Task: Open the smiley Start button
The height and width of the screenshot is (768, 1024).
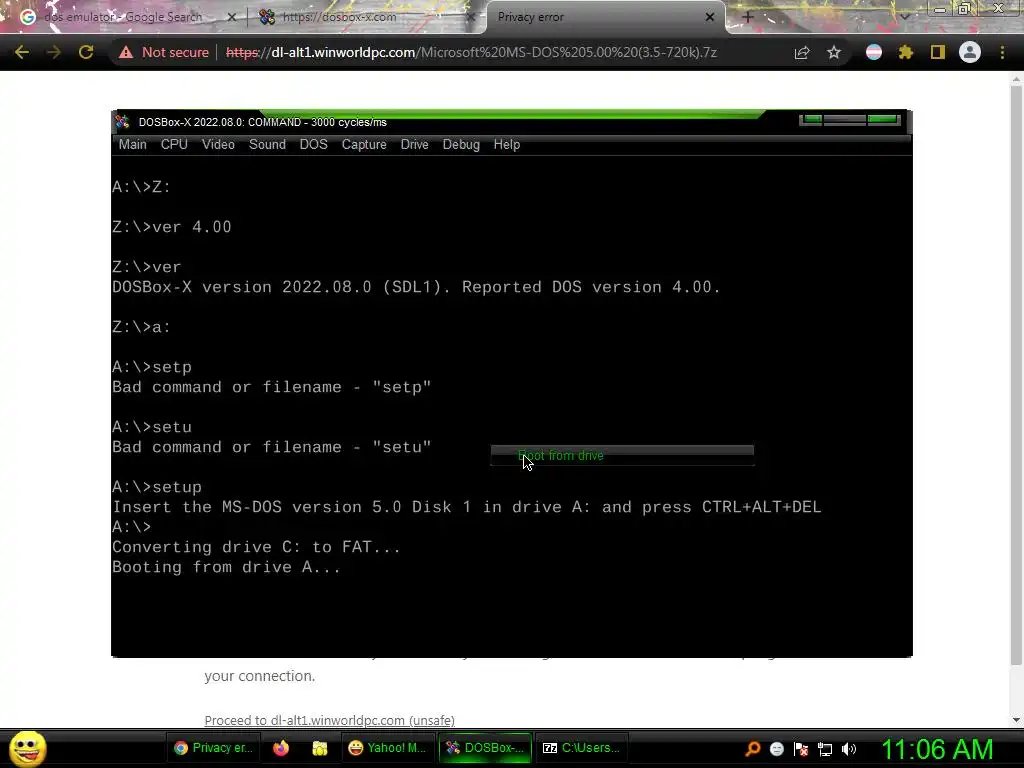Action: click(28, 748)
